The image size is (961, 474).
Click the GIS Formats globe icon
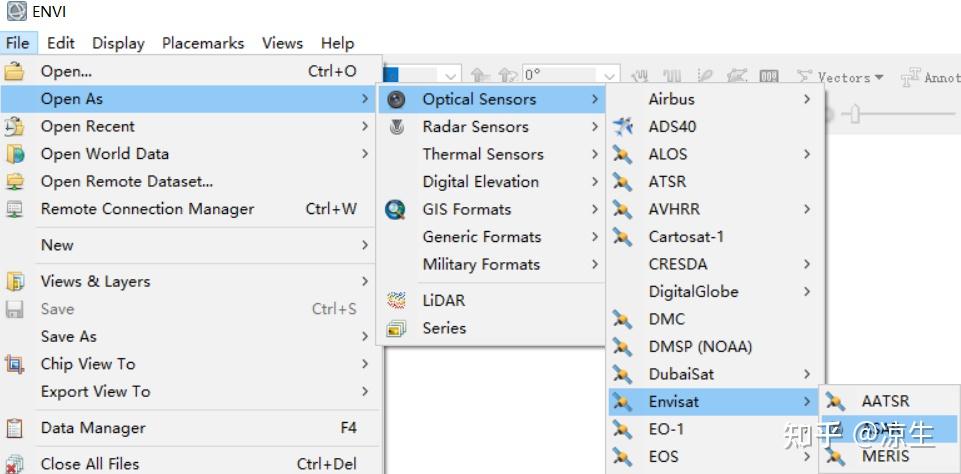coord(397,209)
